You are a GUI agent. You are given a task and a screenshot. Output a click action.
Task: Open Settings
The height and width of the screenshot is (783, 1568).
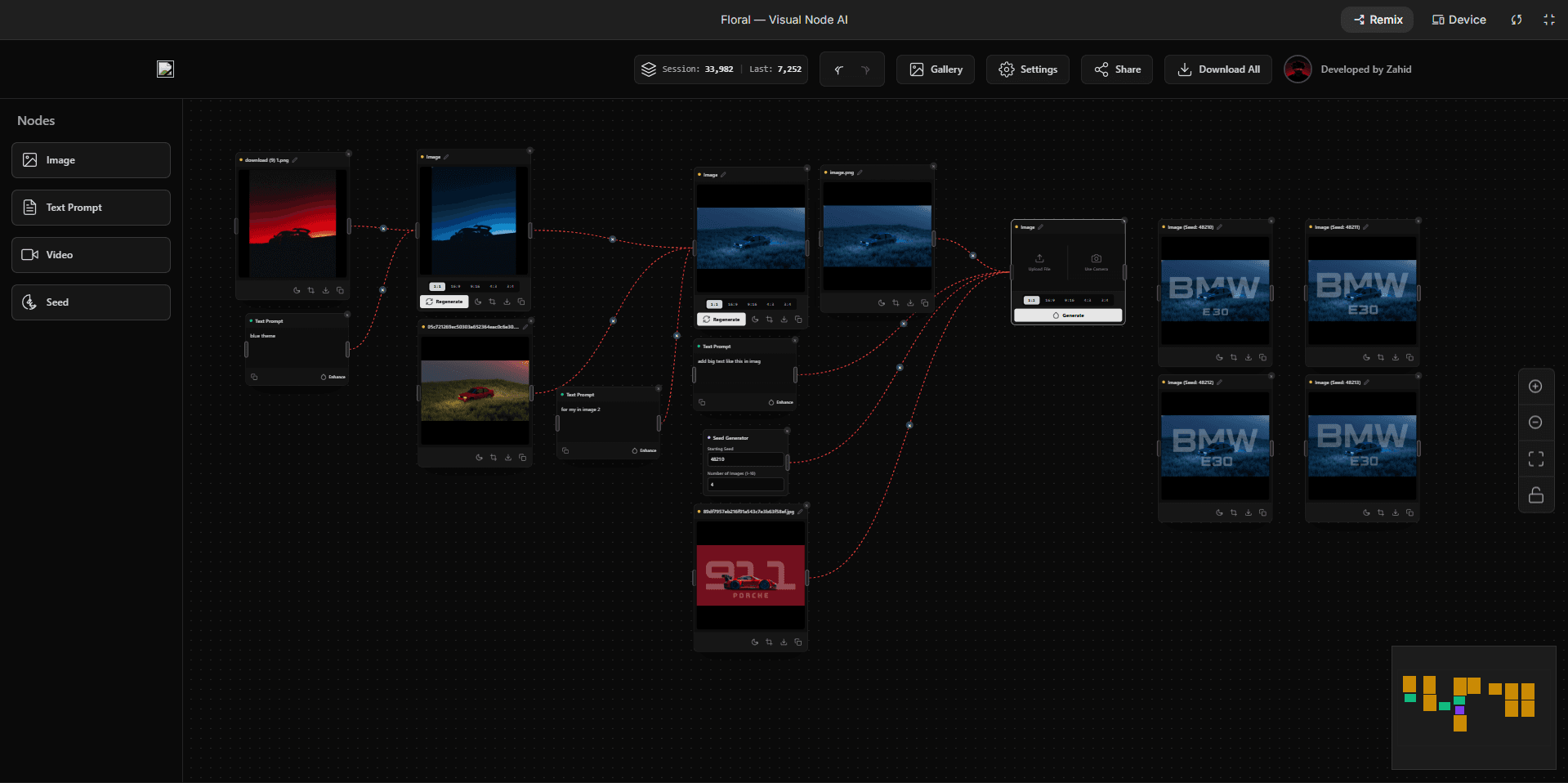[1028, 69]
